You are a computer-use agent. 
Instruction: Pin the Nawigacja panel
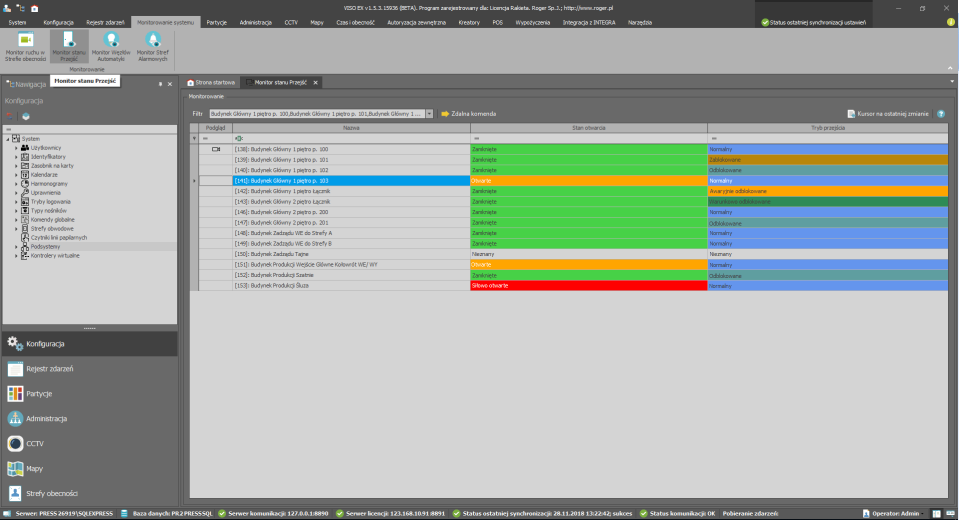pyautogui.click(x=160, y=84)
